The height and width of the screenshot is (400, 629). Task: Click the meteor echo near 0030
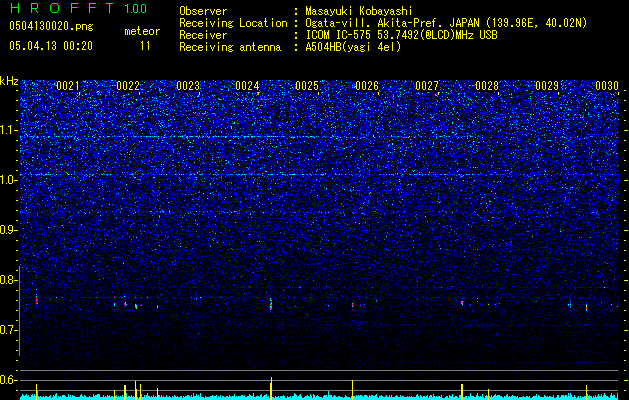click(x=586, y=307)
